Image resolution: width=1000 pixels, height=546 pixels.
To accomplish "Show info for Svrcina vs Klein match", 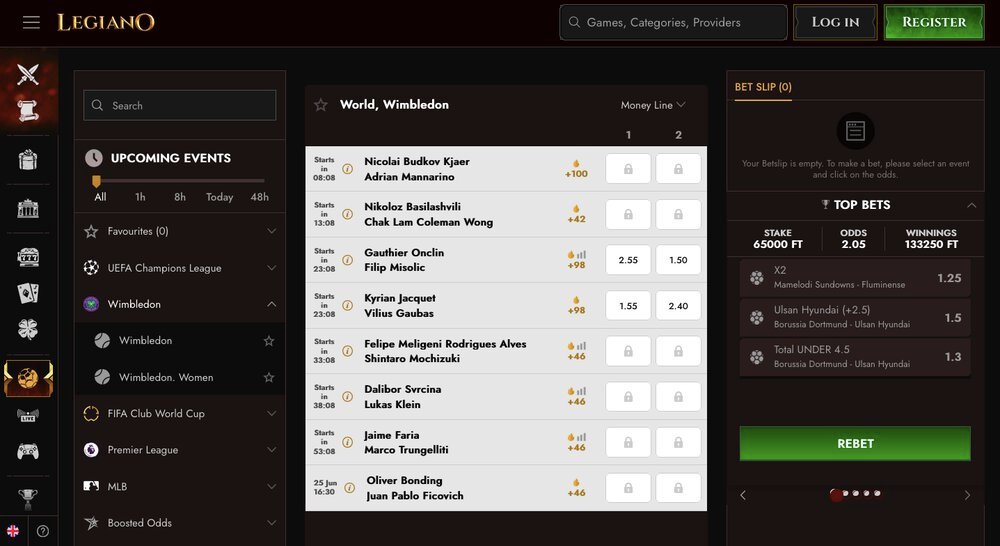I will [x=348, y=397].
